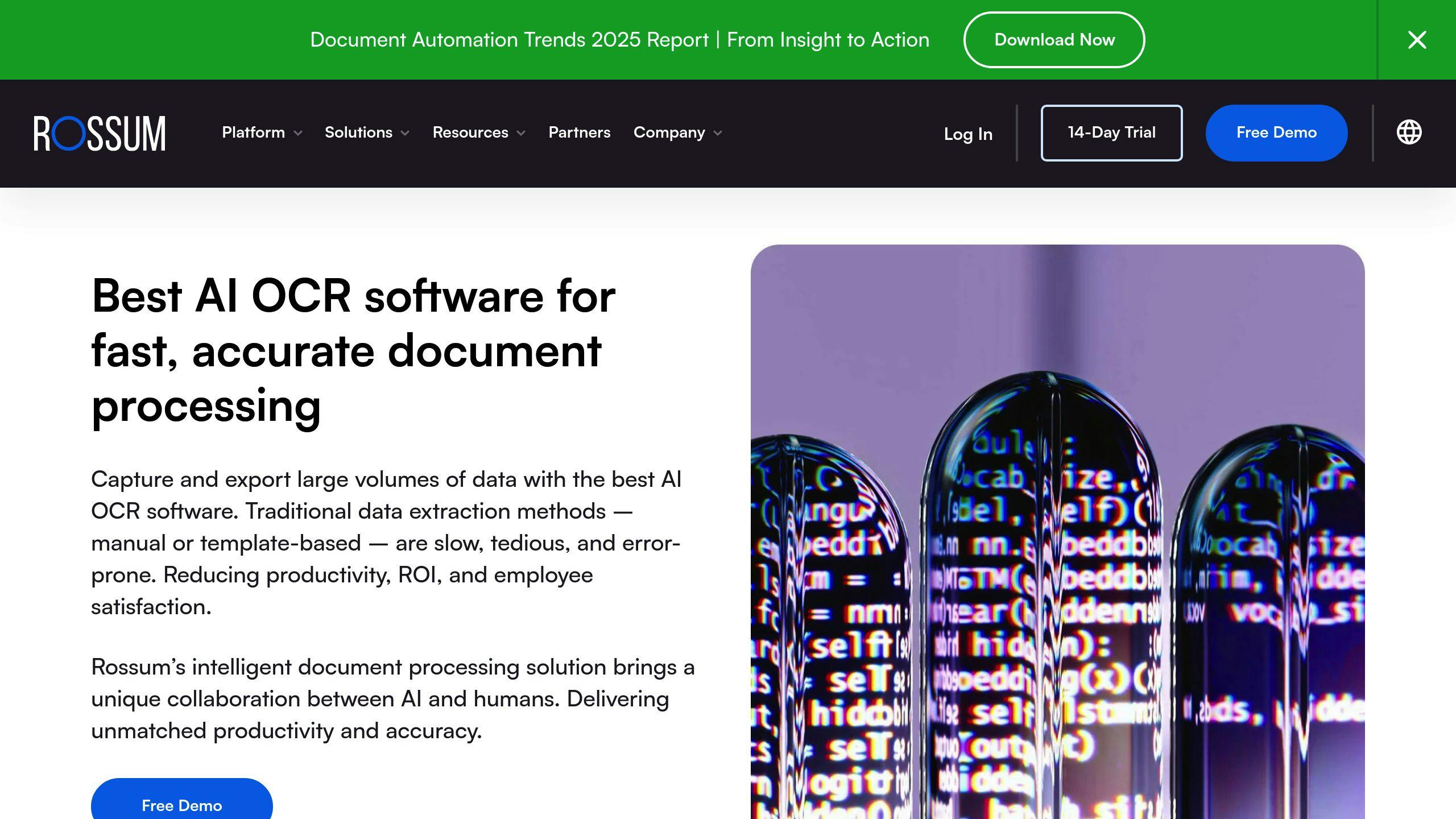Start the 14-Day Trial
Image resolution: width=1456 pixels, height=819 pixels.
[x=1111, y=133]
